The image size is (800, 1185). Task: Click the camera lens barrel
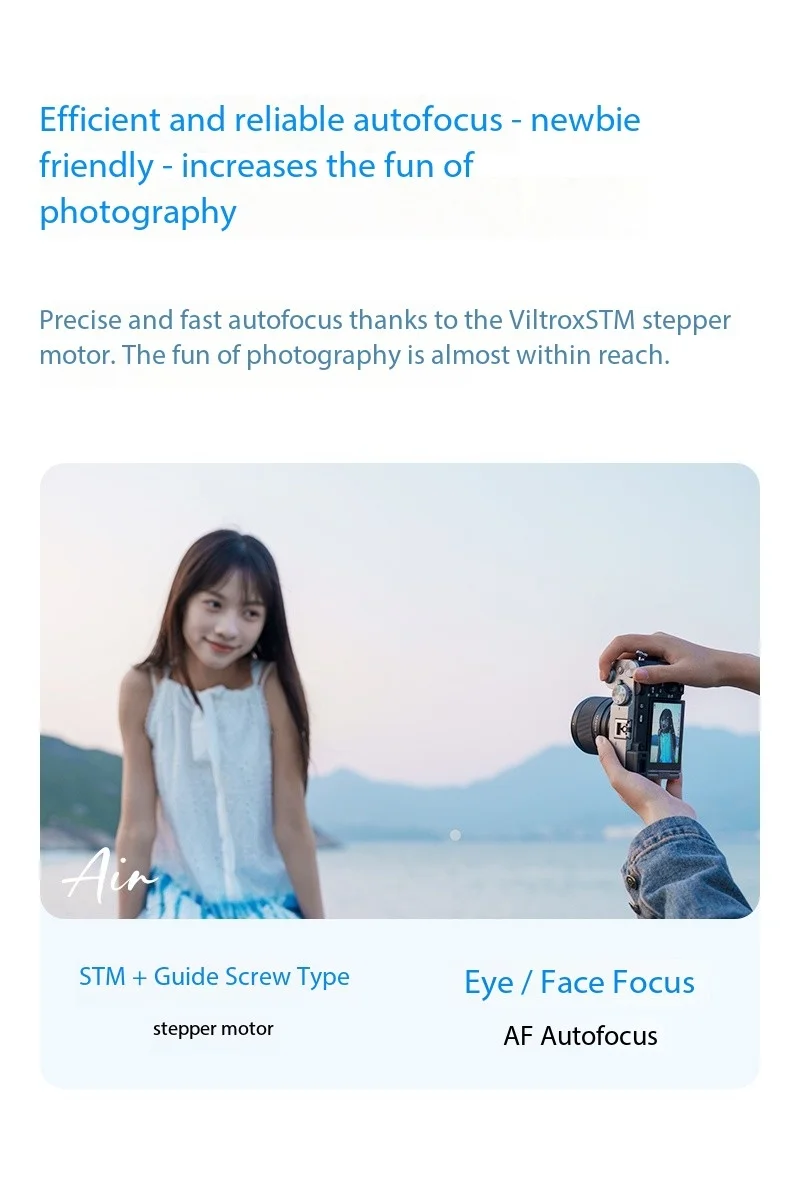594,722
